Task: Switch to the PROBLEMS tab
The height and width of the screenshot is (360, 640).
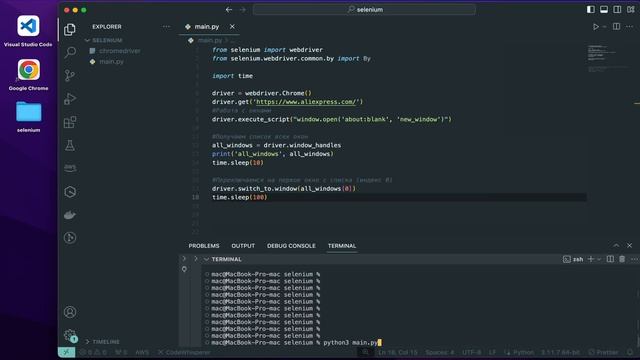Action: [x=204, y=246]
